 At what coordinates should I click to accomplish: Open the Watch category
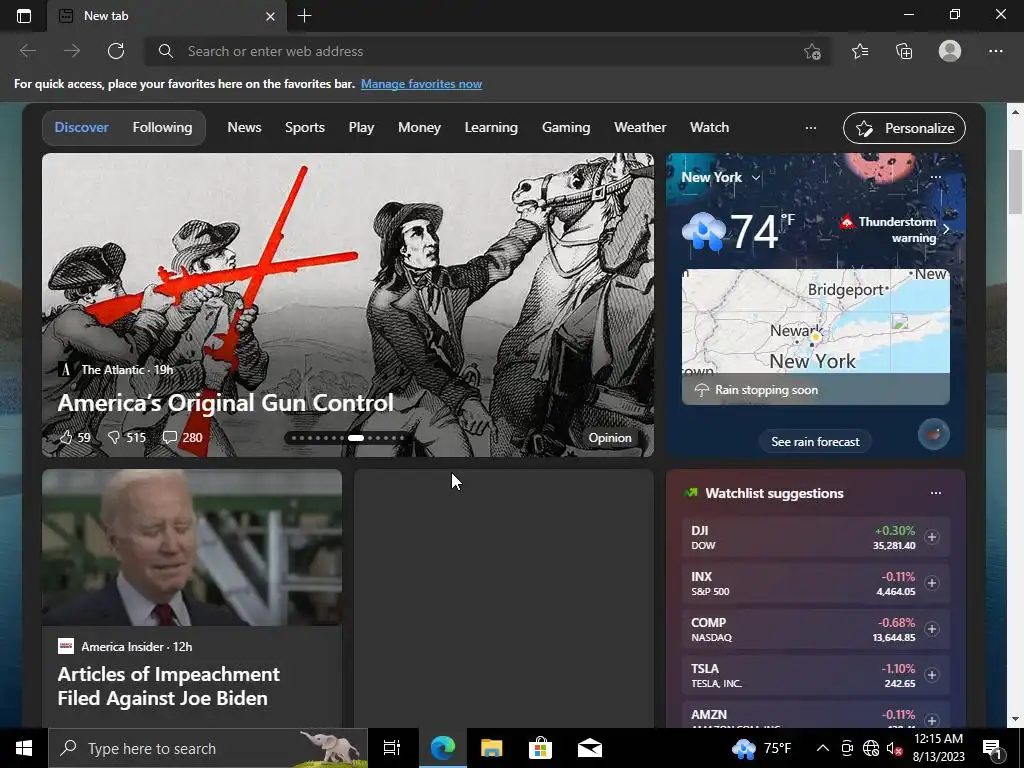click(x=709, y=127)
